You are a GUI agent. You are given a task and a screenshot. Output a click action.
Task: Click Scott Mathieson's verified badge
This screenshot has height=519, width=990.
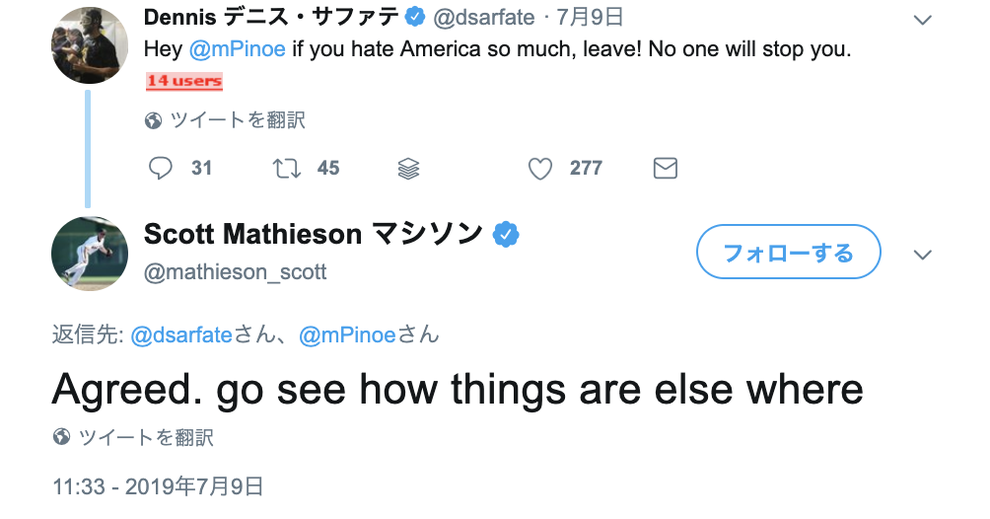coord(507,235)
